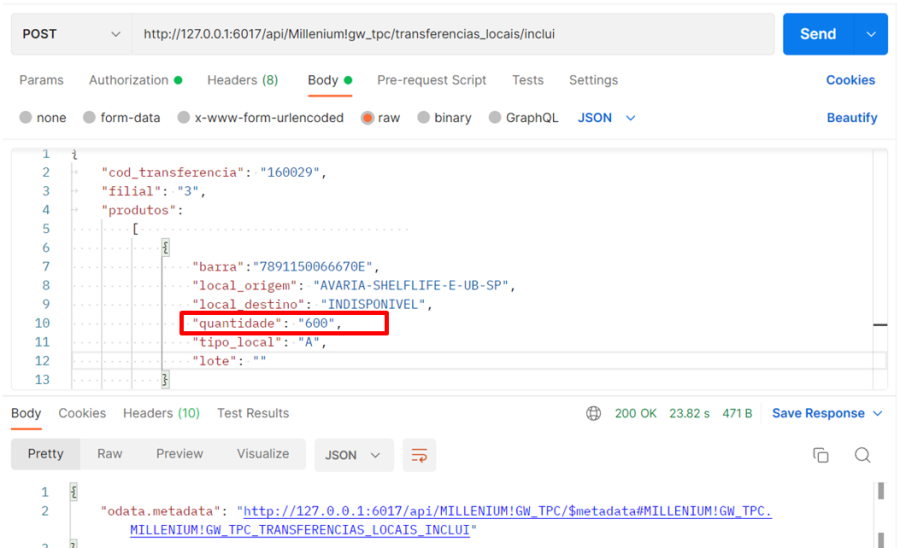Screen dimensions: 900x548
Task: Open the Cookies link near Send
Action: [x=851, y=80]
